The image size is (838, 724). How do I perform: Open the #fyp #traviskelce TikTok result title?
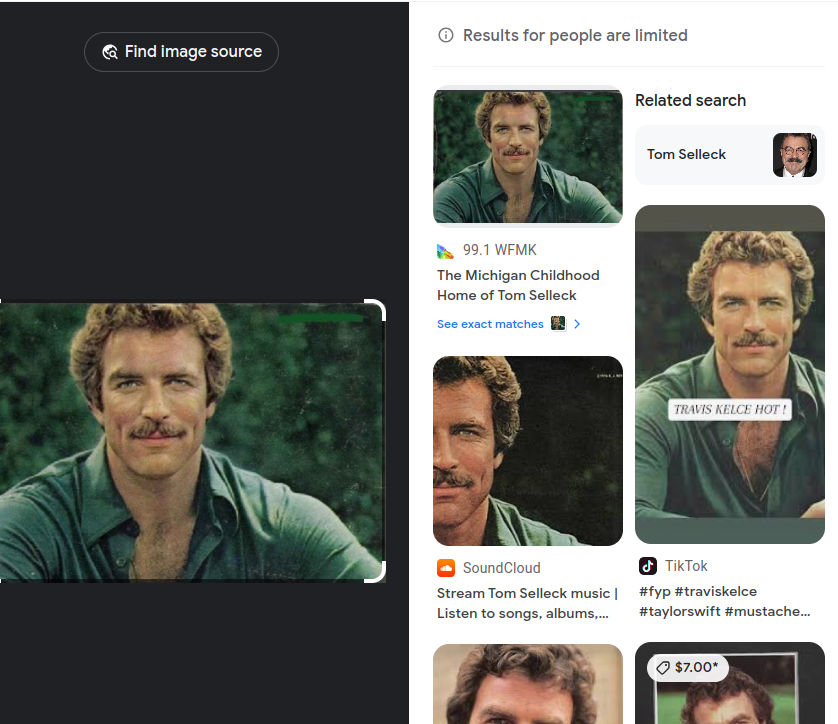point(725,601)
